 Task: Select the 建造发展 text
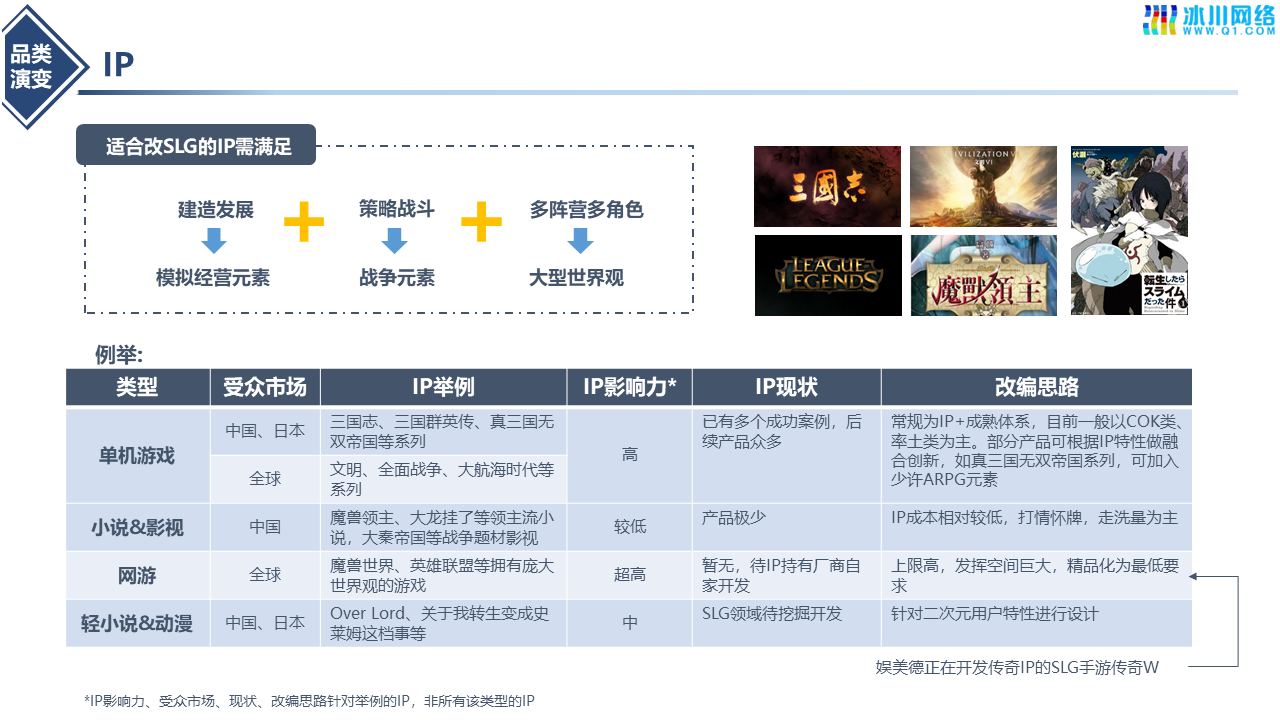tap(216, 210)
